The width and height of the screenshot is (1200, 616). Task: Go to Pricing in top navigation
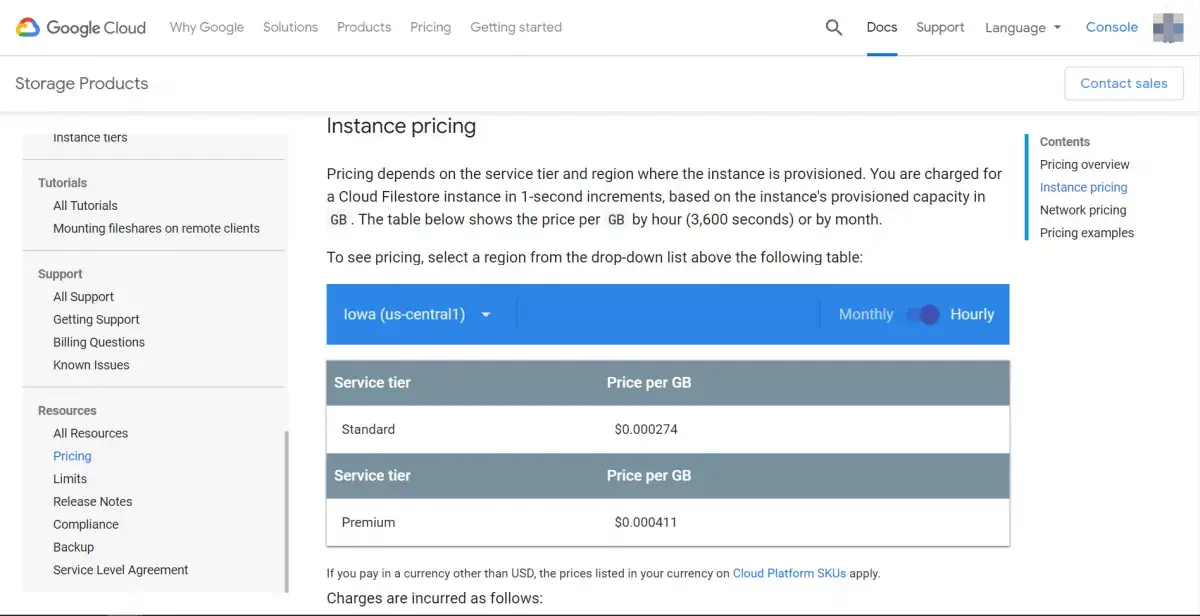[430, 27]
